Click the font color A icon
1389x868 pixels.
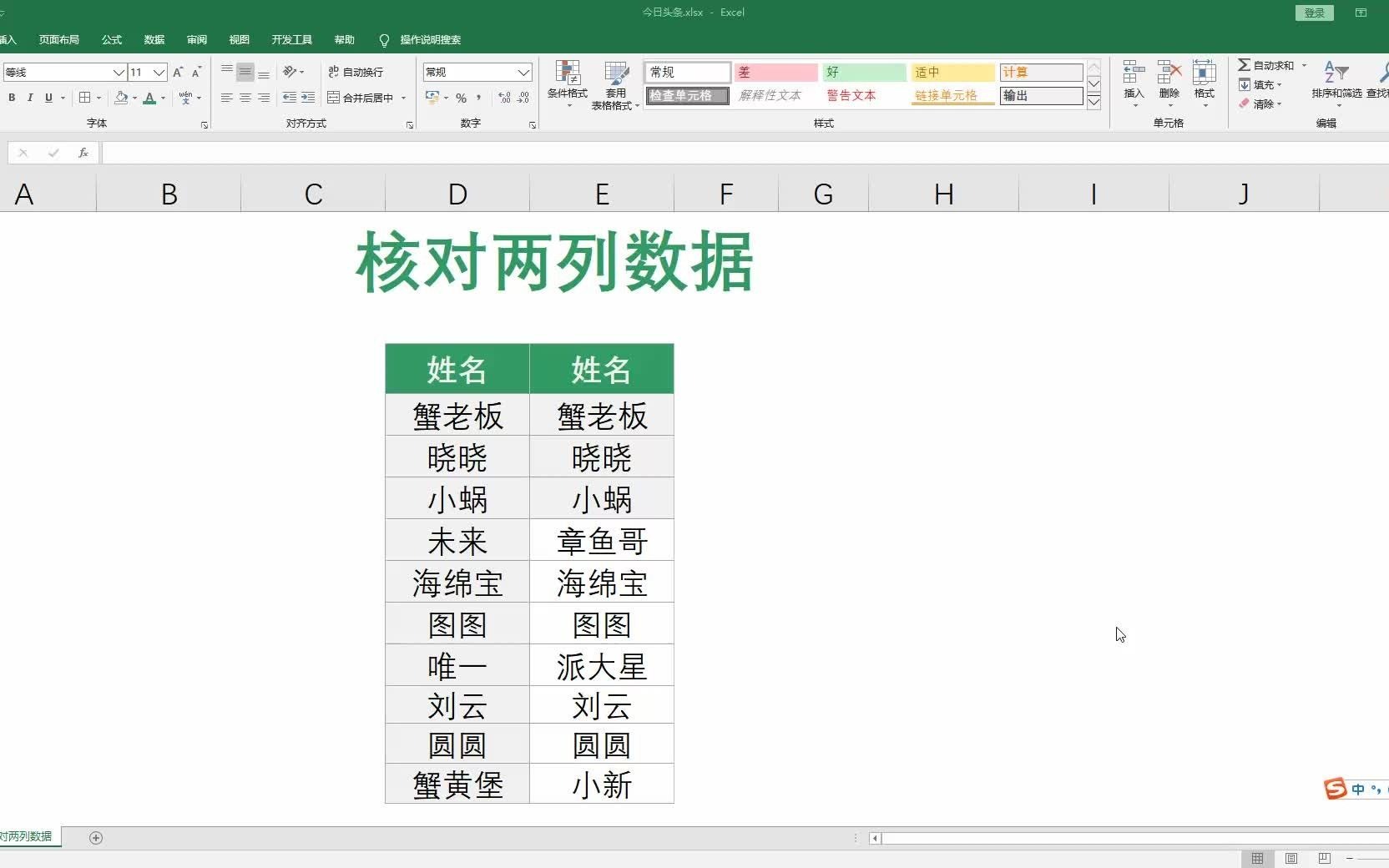(x=149, y=98)
